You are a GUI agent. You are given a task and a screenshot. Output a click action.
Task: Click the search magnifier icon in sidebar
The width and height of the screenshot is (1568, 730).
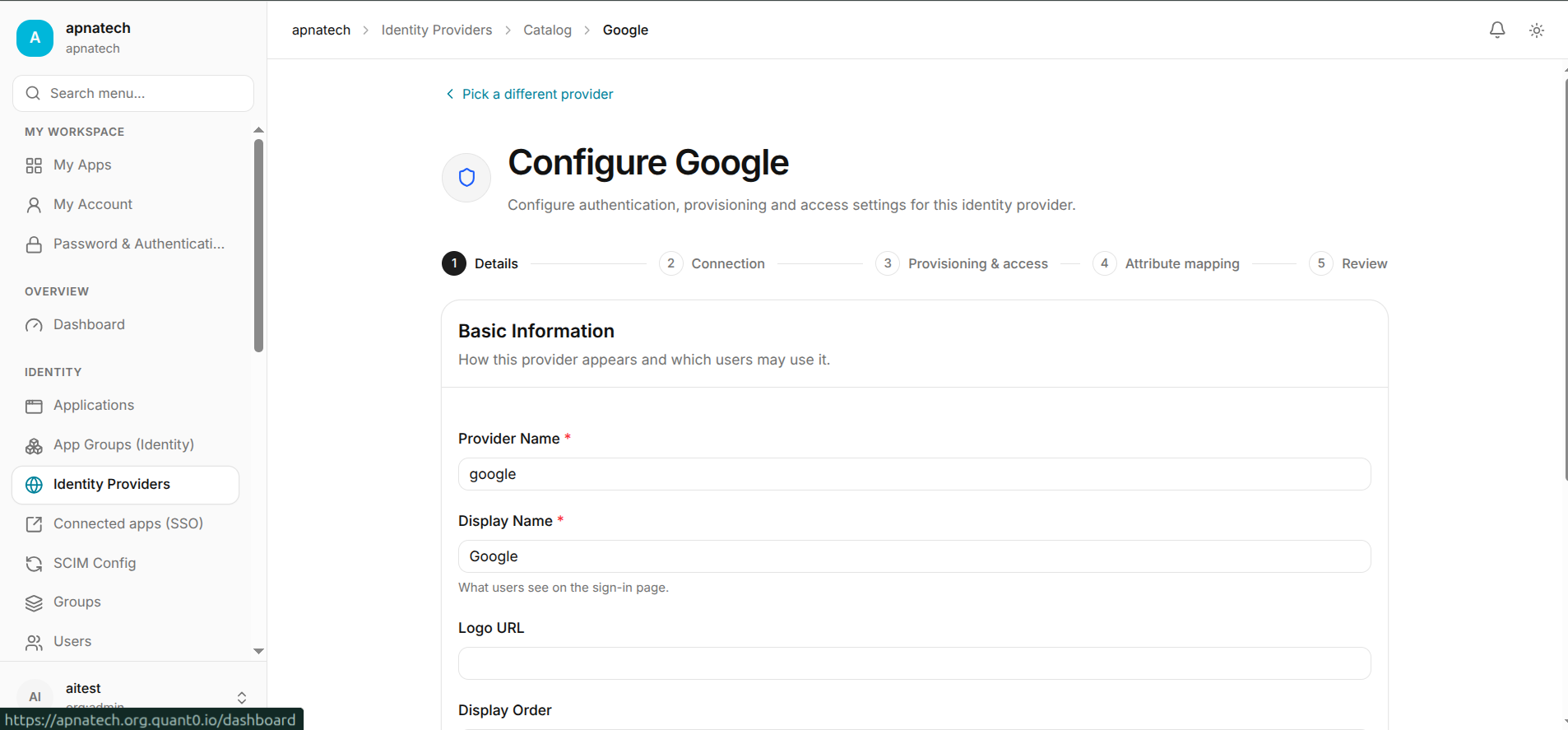click(33, 93)
